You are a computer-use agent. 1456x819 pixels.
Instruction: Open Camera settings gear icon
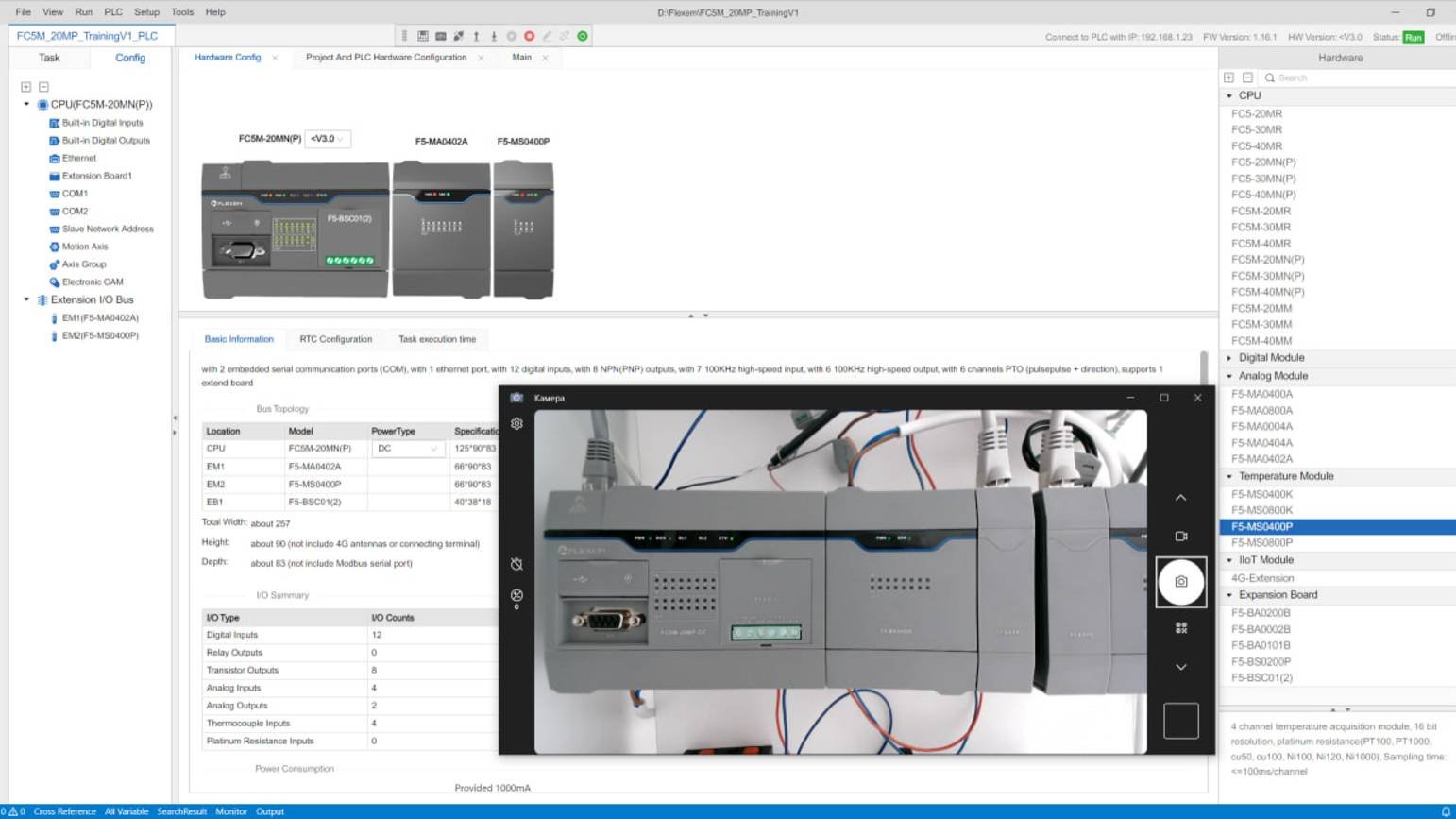[x=516, y=424]
